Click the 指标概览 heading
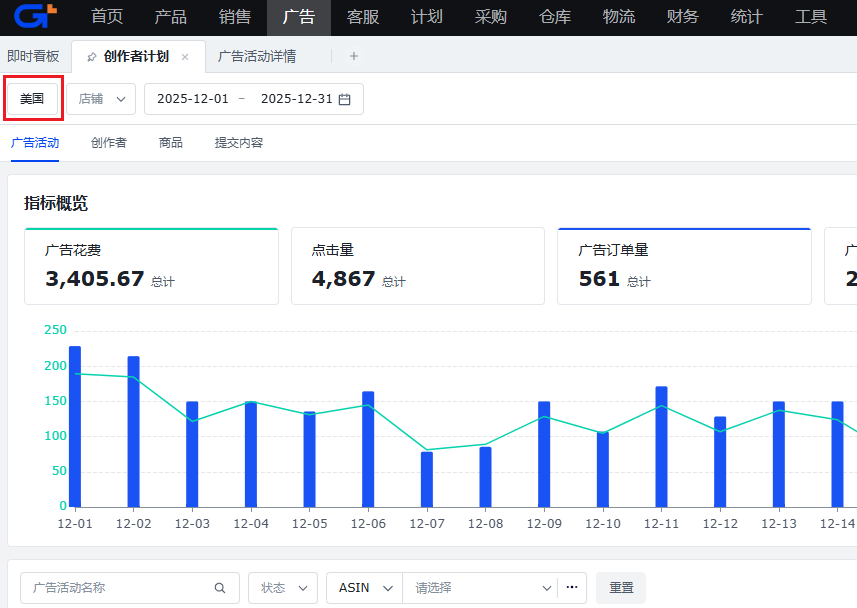This screenshot has height=608, width=857. click(x=56, y=203)
